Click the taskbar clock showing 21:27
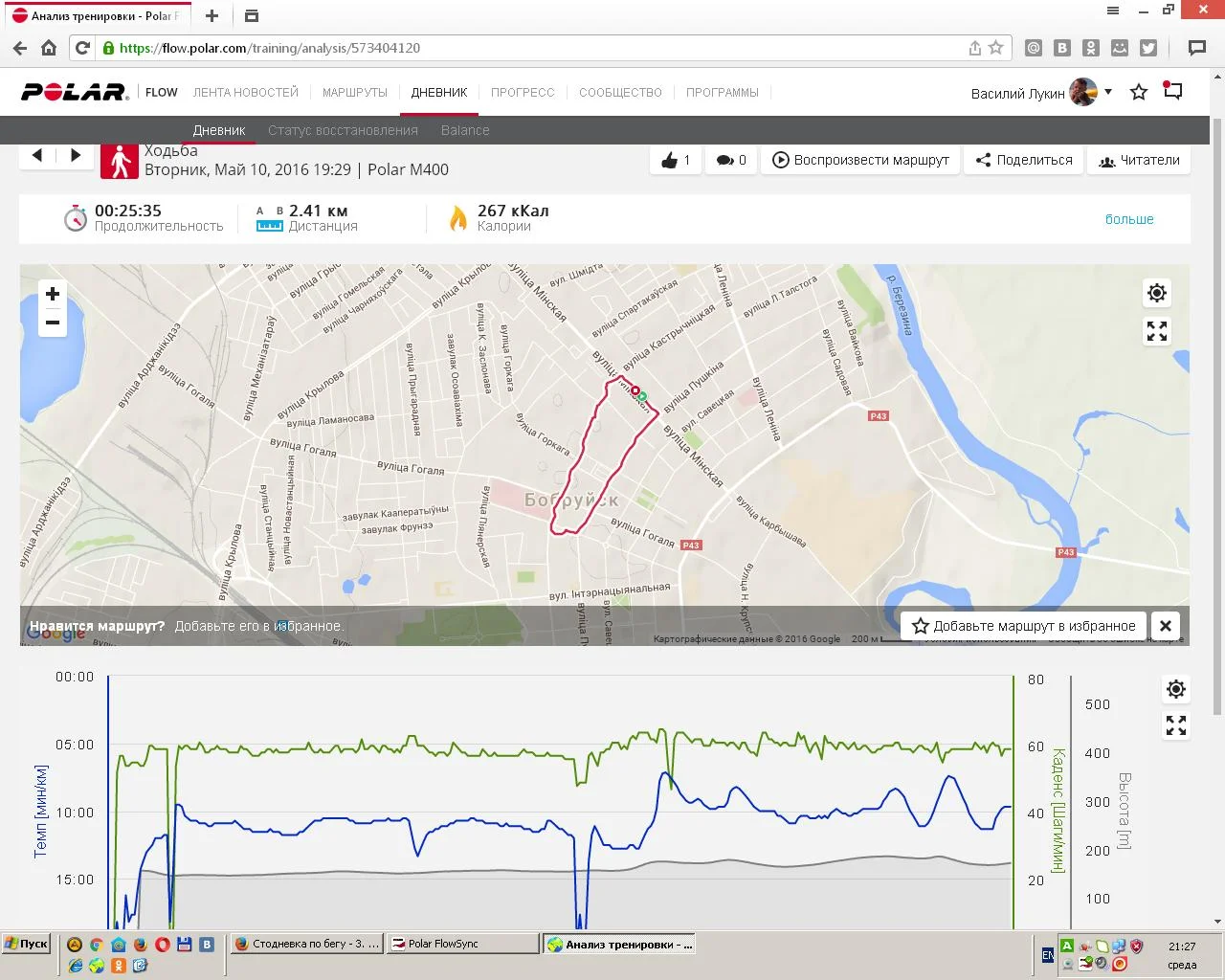 click(x=1182, y=947)
